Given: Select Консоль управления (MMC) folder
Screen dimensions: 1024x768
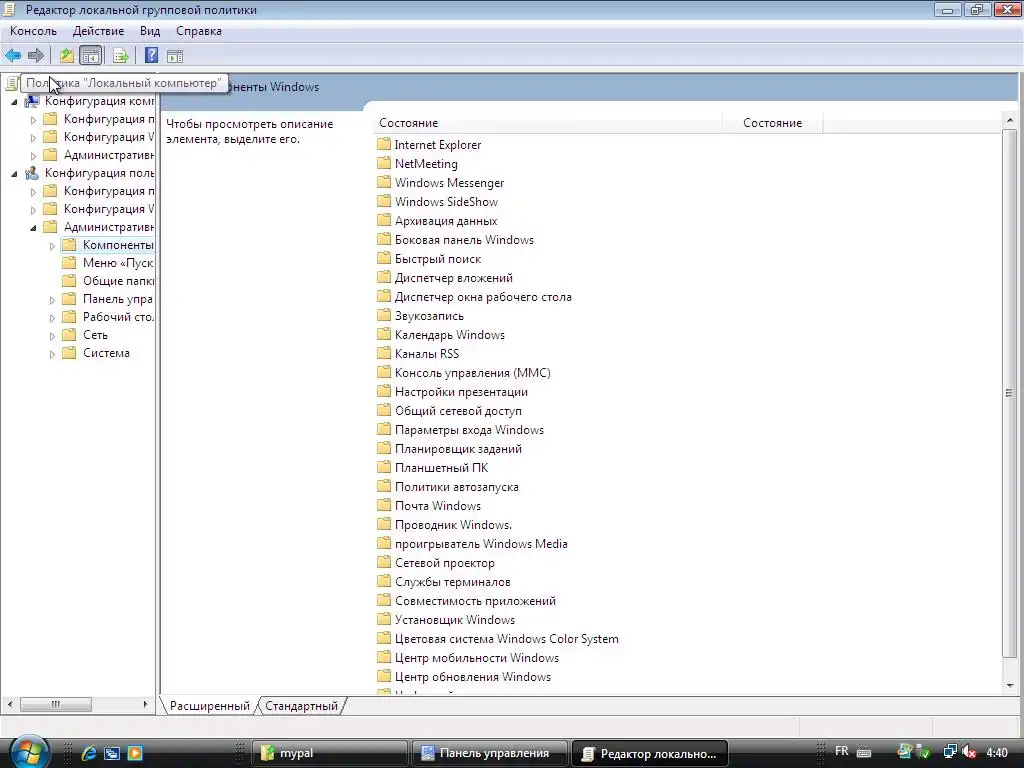Looking at the screenshot, I should pyautogui.click(x=464, y=372).
